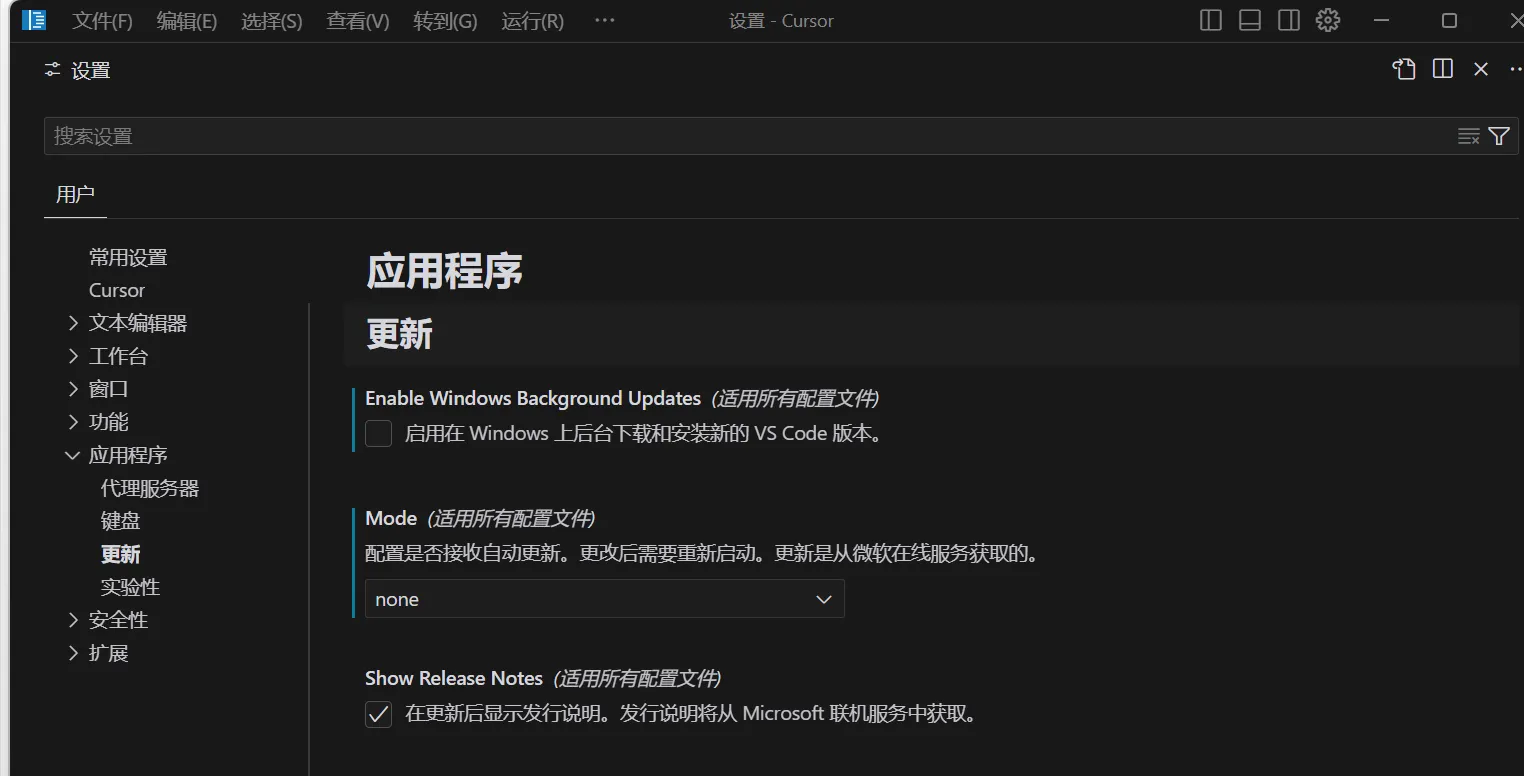The image size is (1524, 776).
Task: Select the 用户 settings scope tab
Action: coord(75,194)
